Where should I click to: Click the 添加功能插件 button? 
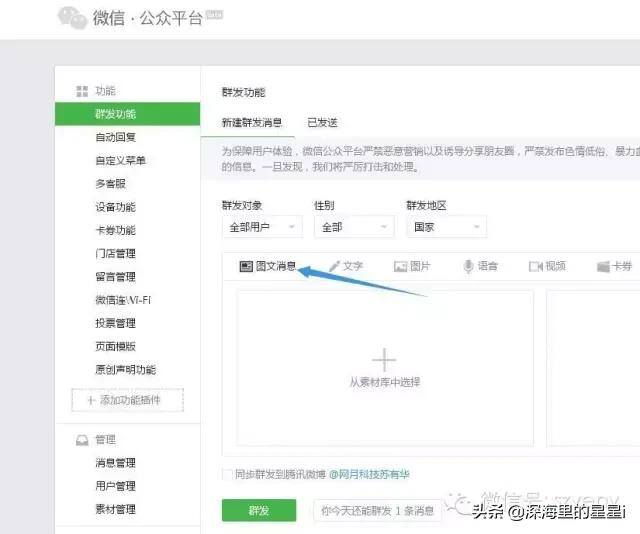coord(127,400)
